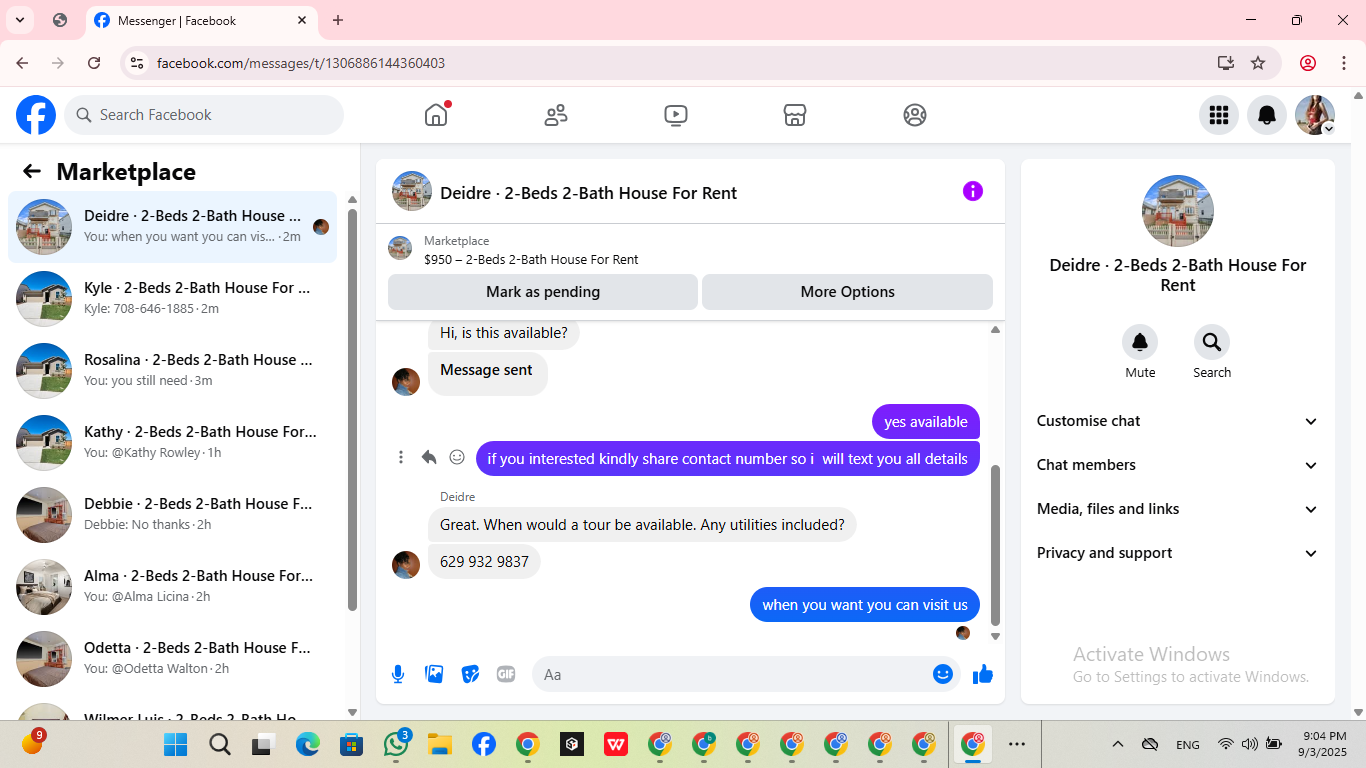Click the phone number 629 932 9837 message
Image resolution: width=1366 pixels, height=768 pixels.
tap(484, 561)
